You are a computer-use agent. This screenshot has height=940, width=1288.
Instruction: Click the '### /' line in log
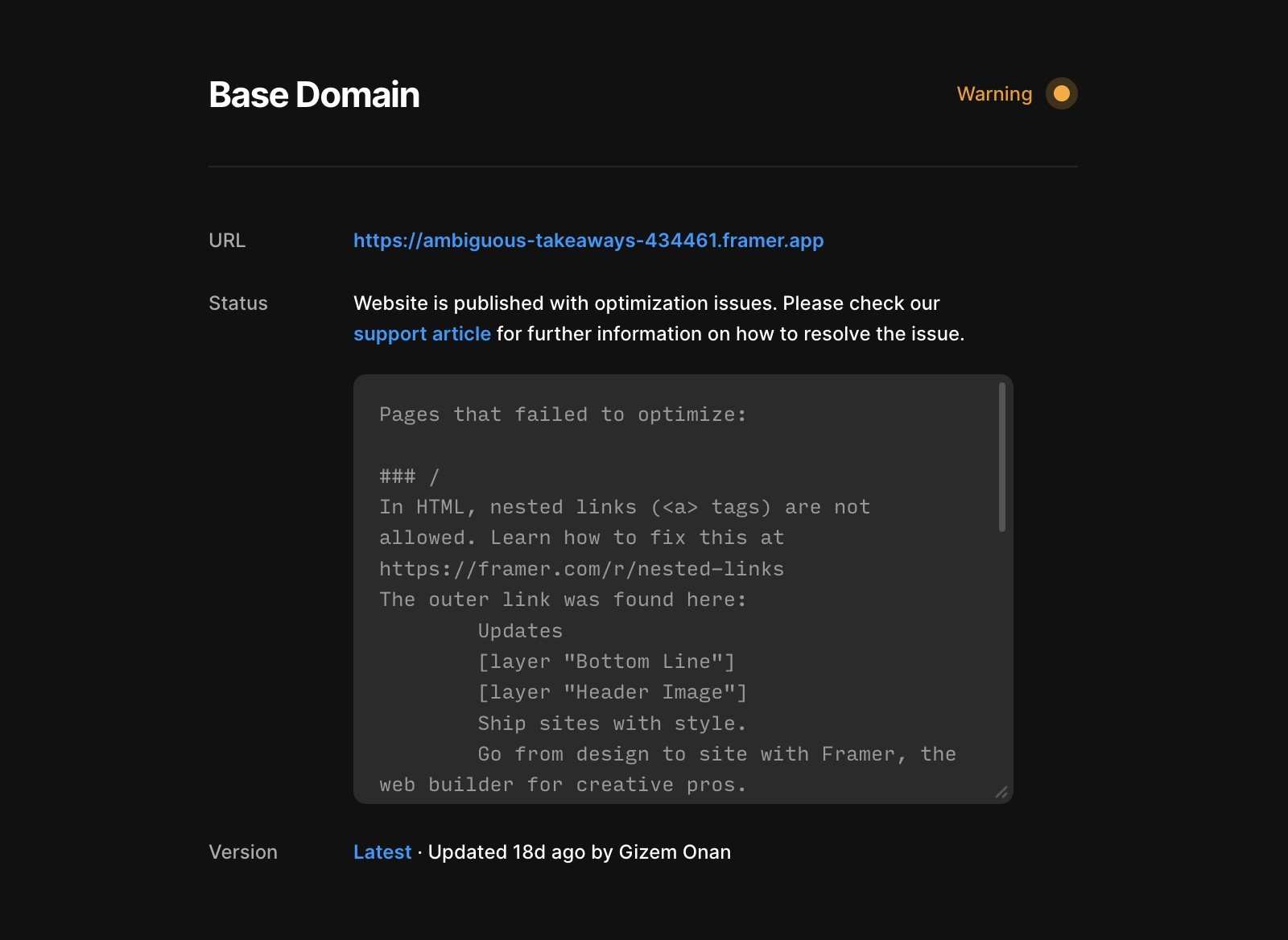click(410, 476)
